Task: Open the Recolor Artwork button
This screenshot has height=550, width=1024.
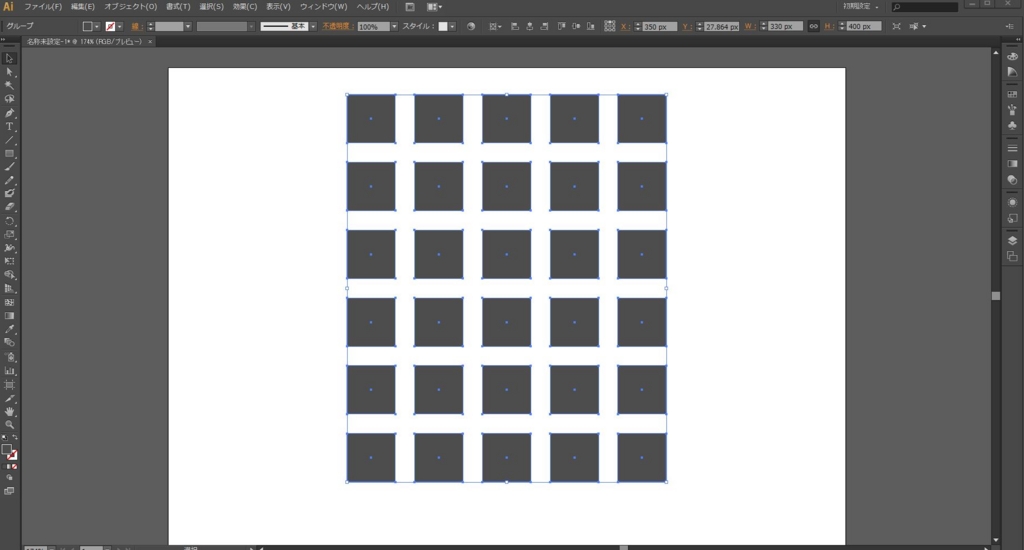Action: point(471,27)
